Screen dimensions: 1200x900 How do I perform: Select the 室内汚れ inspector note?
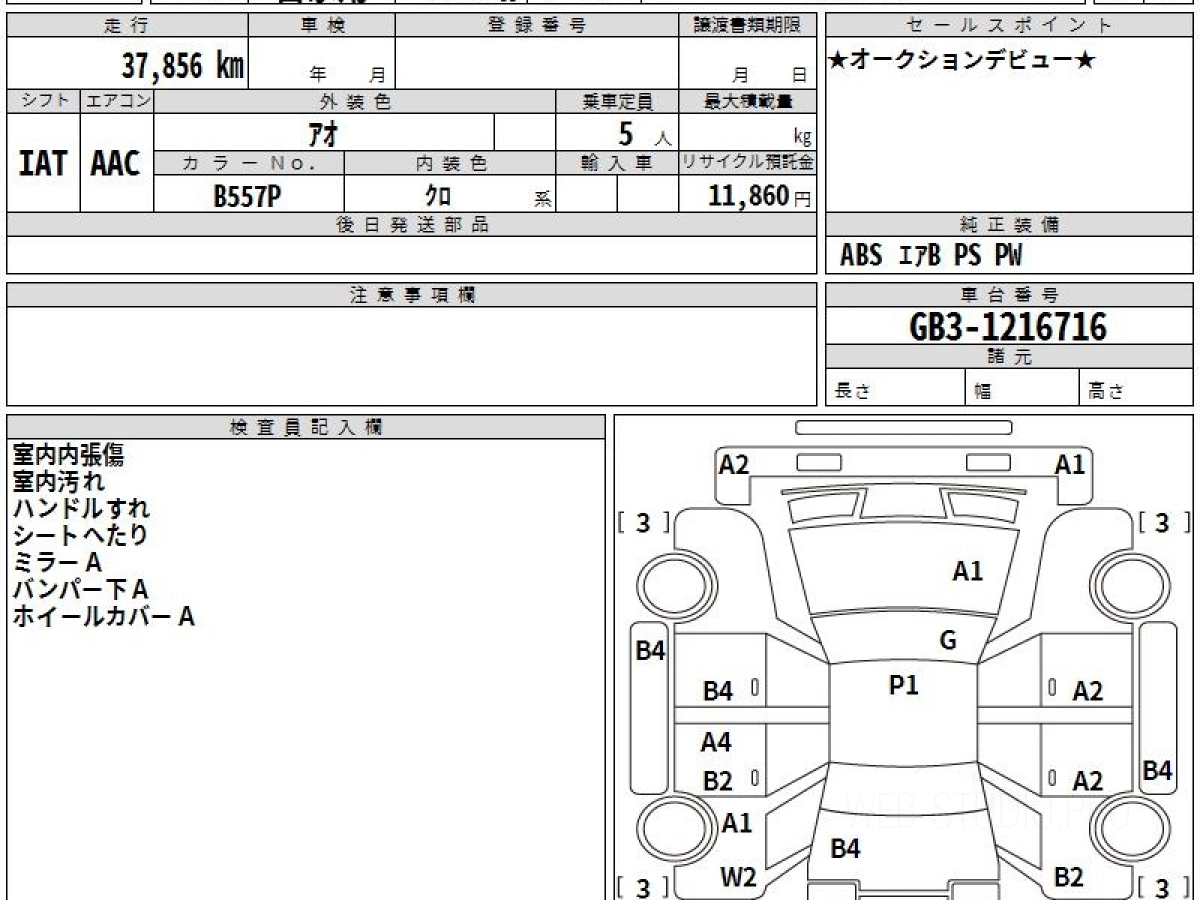tap(58, 482)
